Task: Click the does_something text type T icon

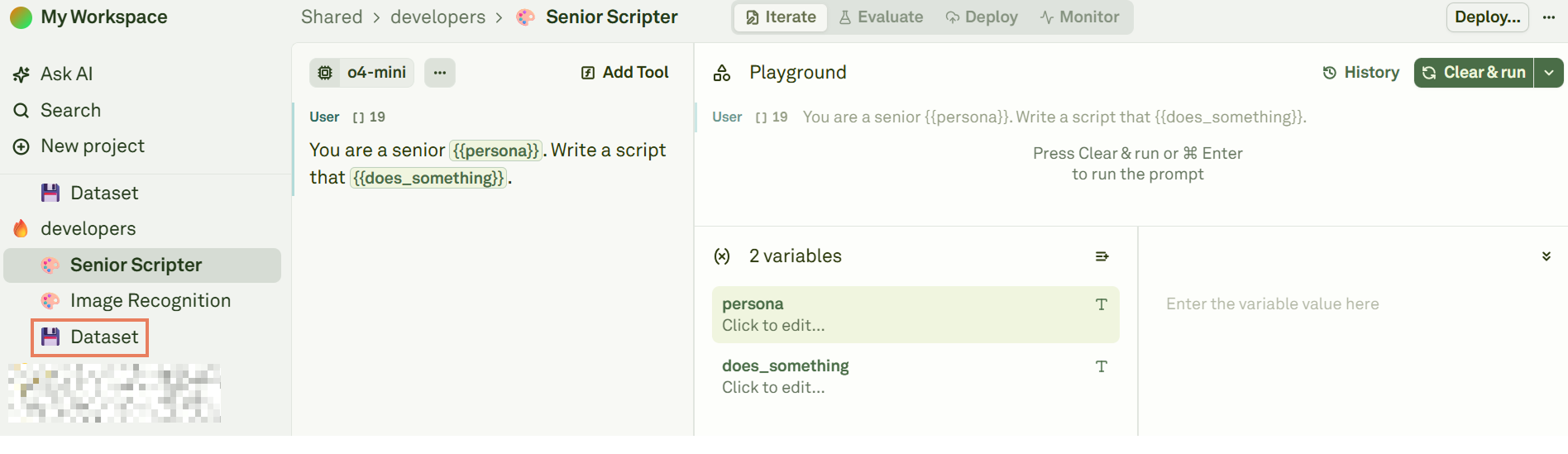Action: (1102, 366)
